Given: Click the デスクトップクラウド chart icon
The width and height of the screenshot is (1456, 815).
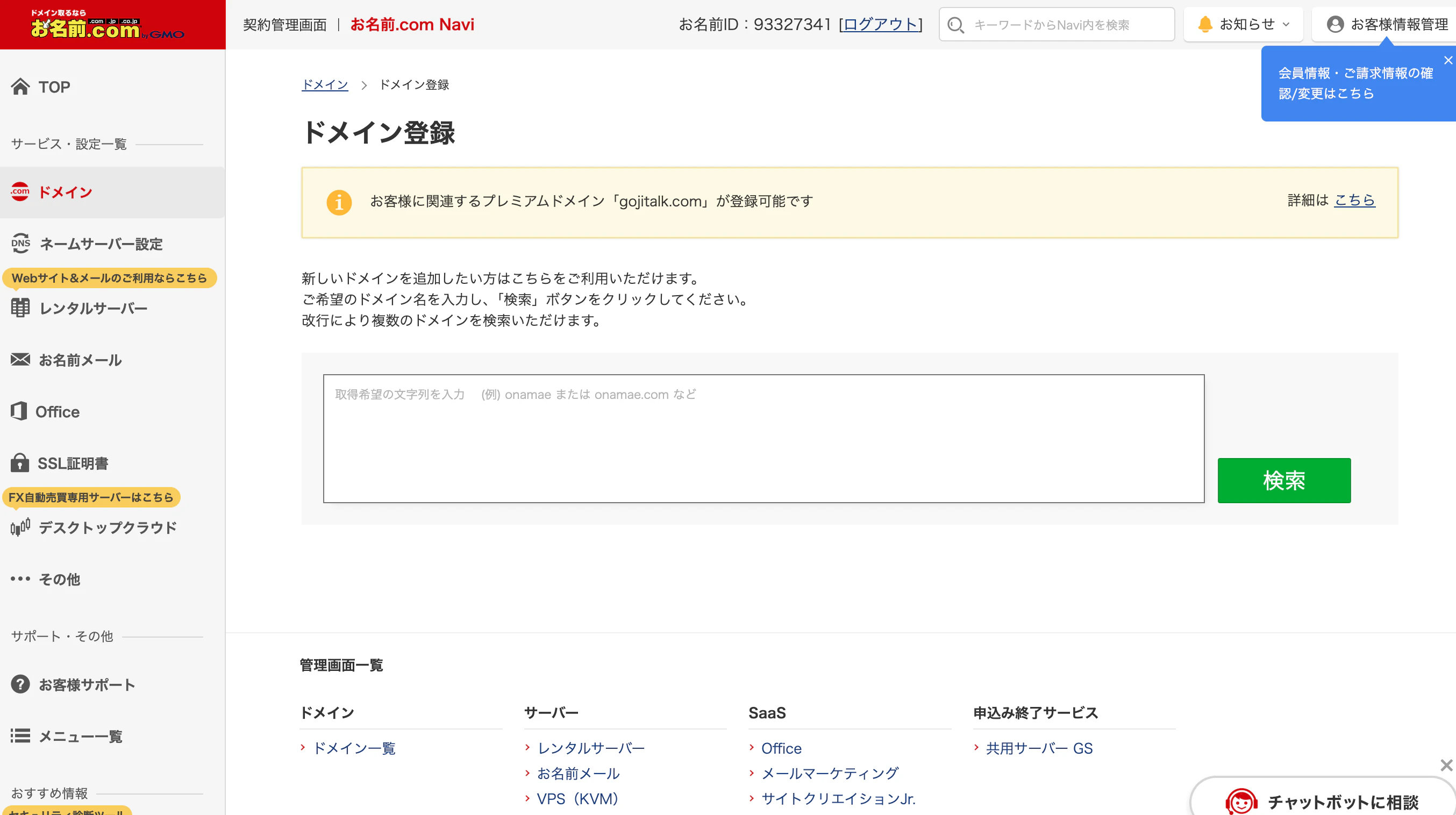Looking at the screenshot, I should click(20, 527).
